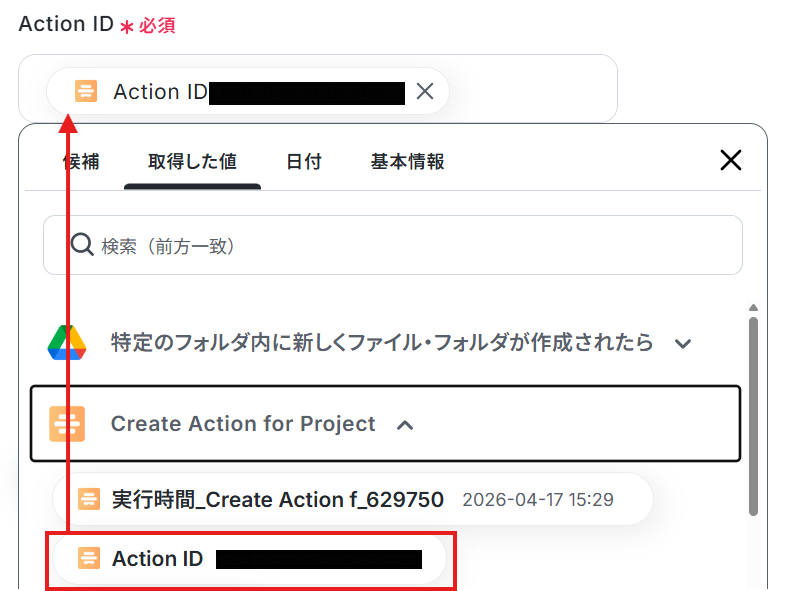Screen dimensions: 810x591
Task: Choose the 実行時間_Create Action value
Action: (x=278, y=499)
